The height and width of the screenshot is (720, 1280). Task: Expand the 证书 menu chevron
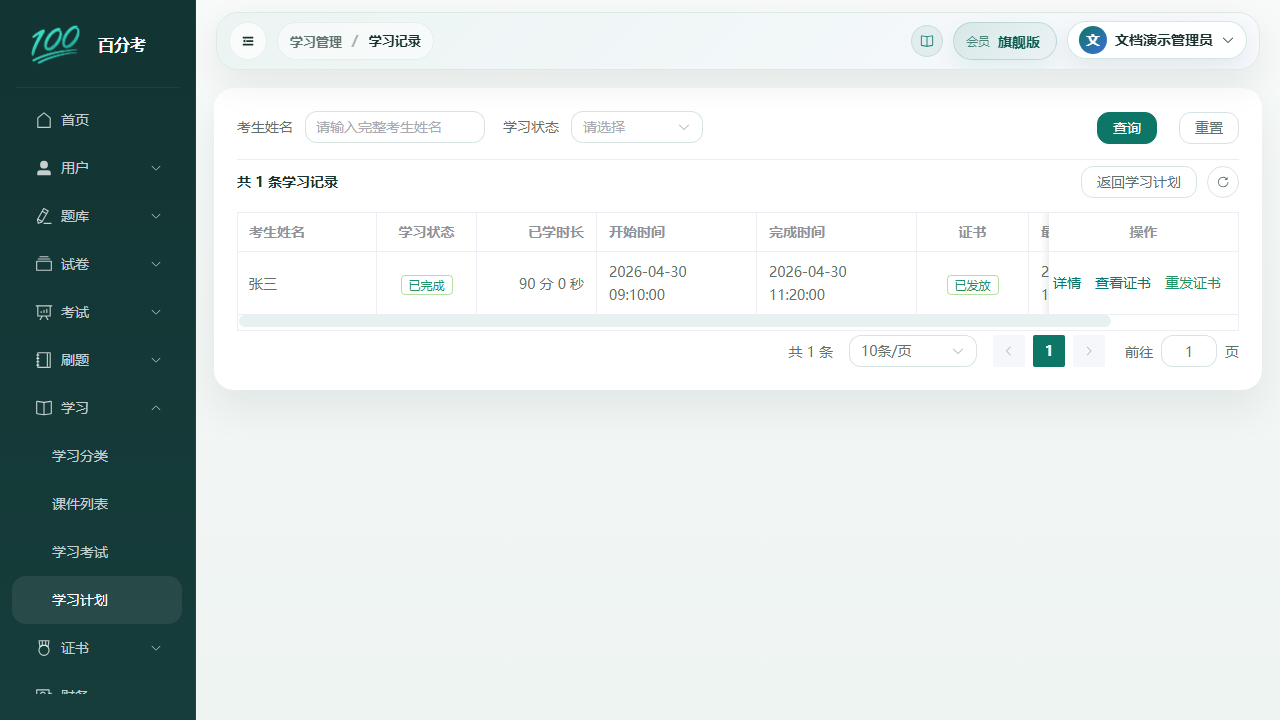pyautogui.click(x=156, y=648)
